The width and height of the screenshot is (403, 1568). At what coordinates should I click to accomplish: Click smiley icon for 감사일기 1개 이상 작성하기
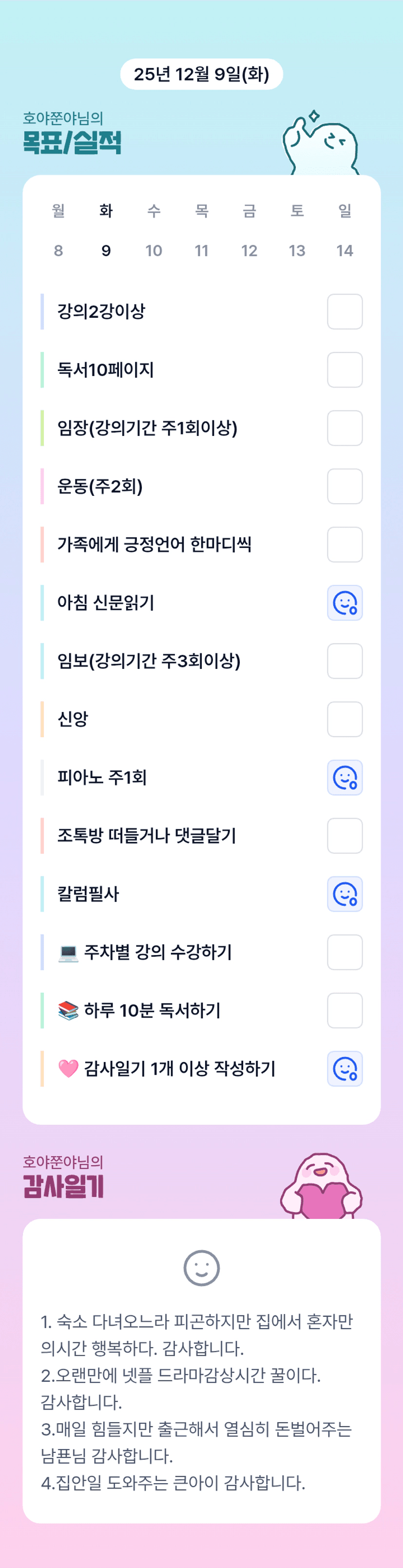[x=345, y=1068]
